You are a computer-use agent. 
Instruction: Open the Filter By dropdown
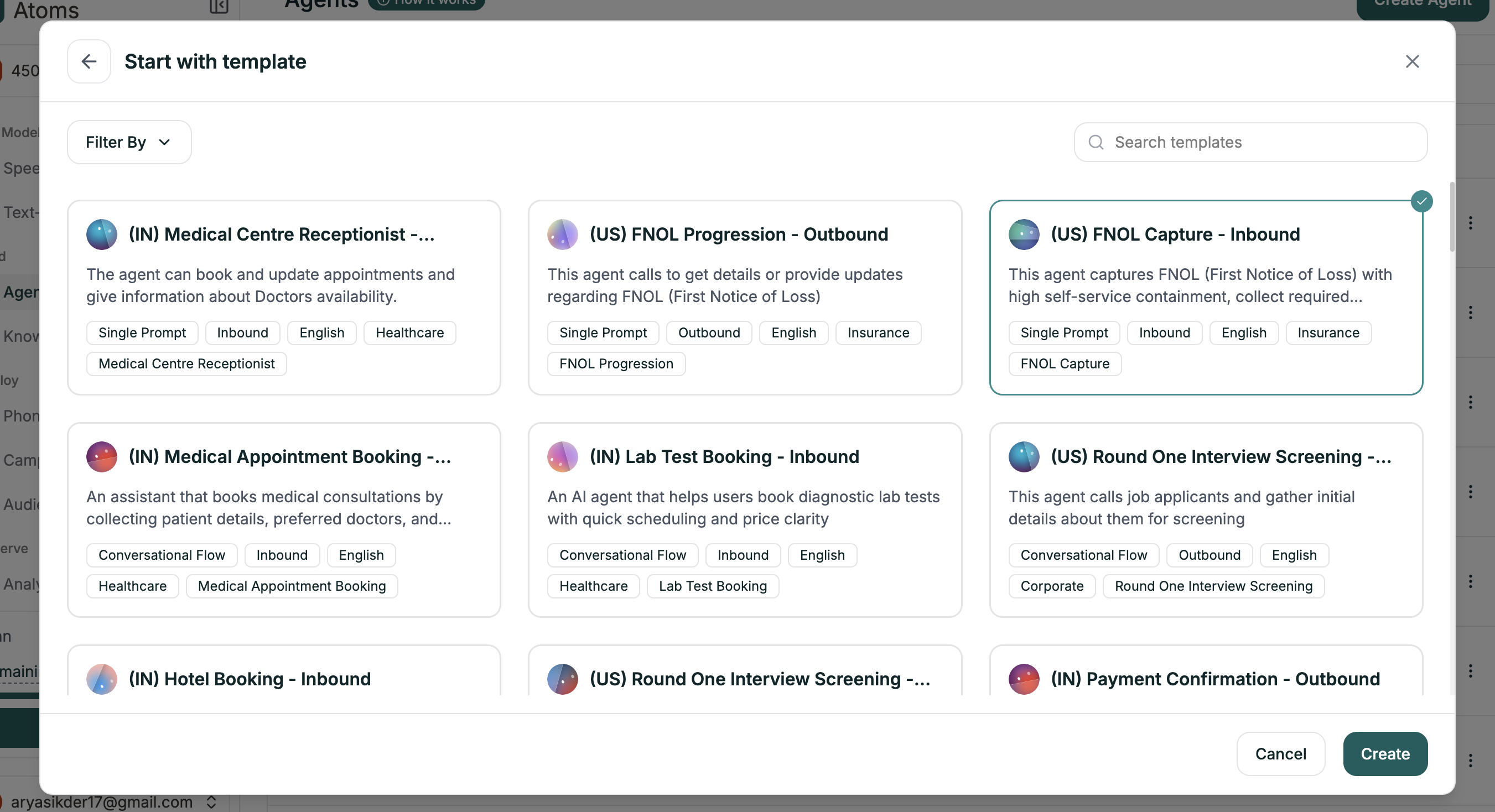click(x=129, y=142)
